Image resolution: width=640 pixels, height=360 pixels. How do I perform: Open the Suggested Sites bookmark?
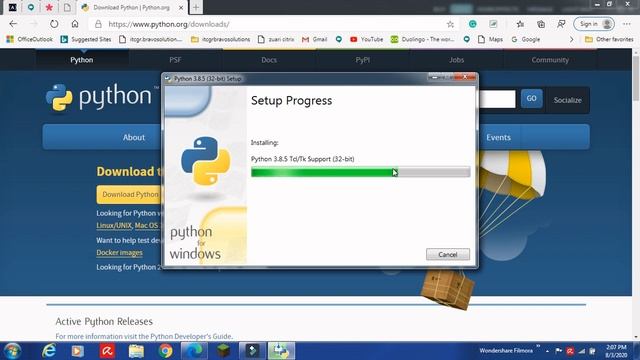86,39
